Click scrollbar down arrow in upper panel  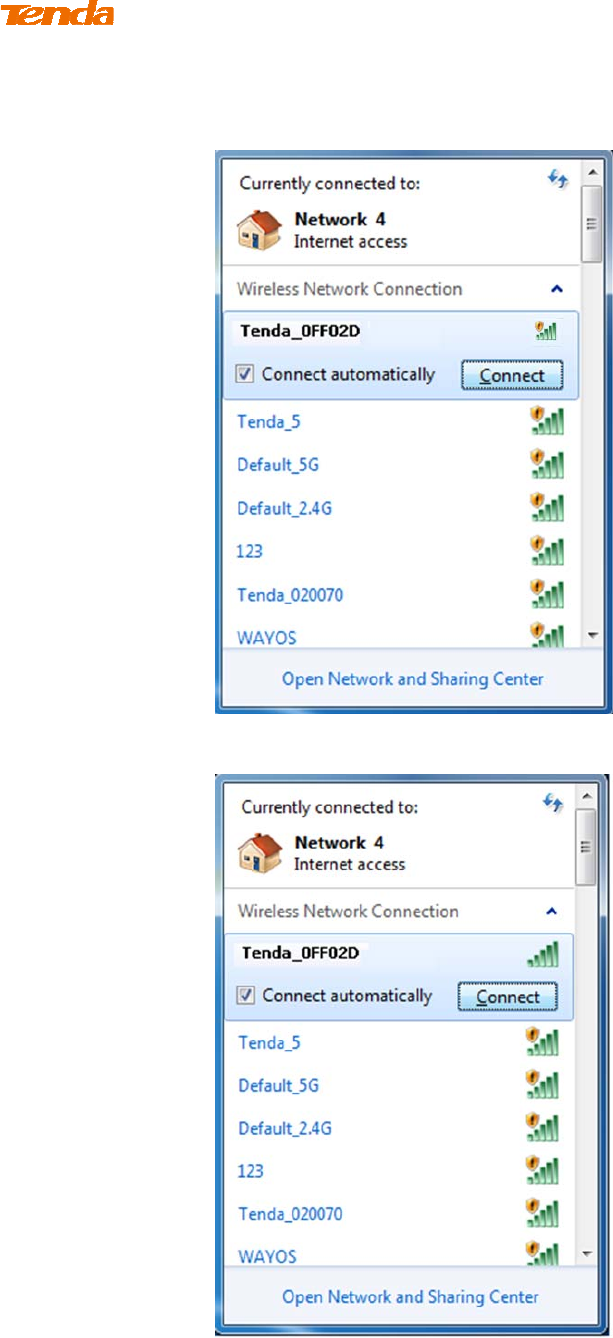(x=592, y=635)
